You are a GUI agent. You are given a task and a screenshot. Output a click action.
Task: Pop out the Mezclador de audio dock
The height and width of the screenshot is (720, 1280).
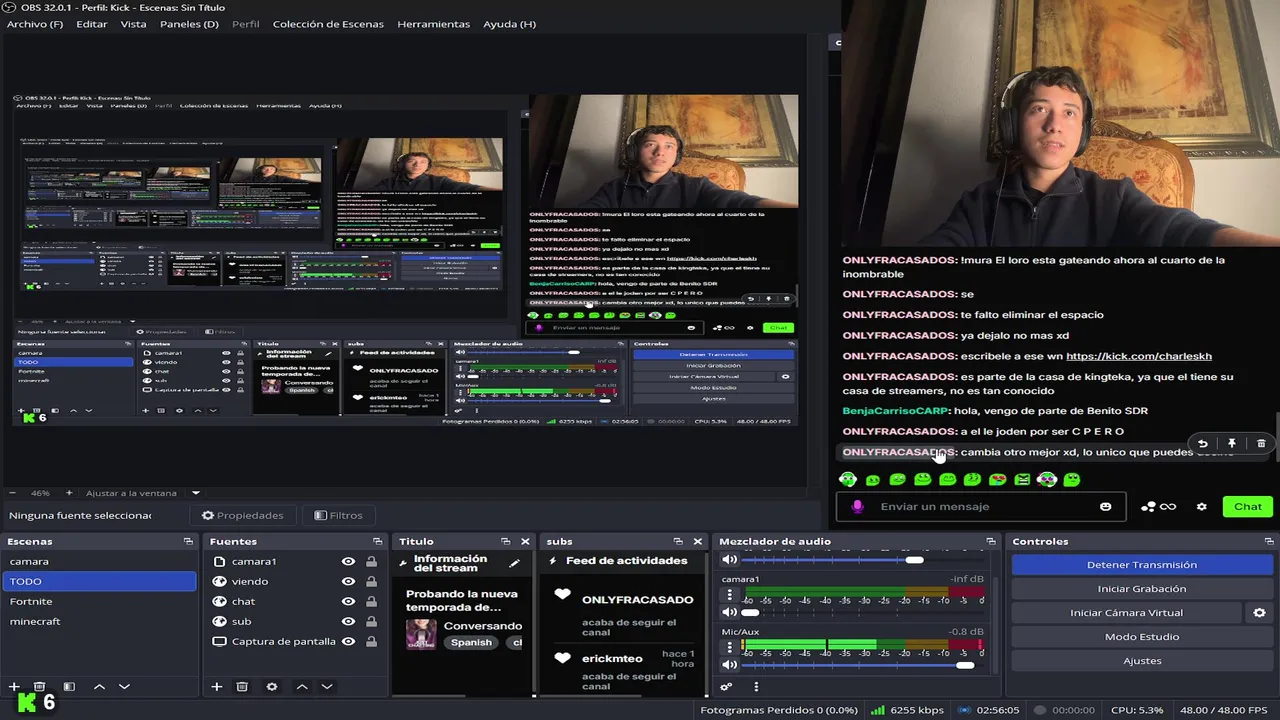(x=991, y=541)
